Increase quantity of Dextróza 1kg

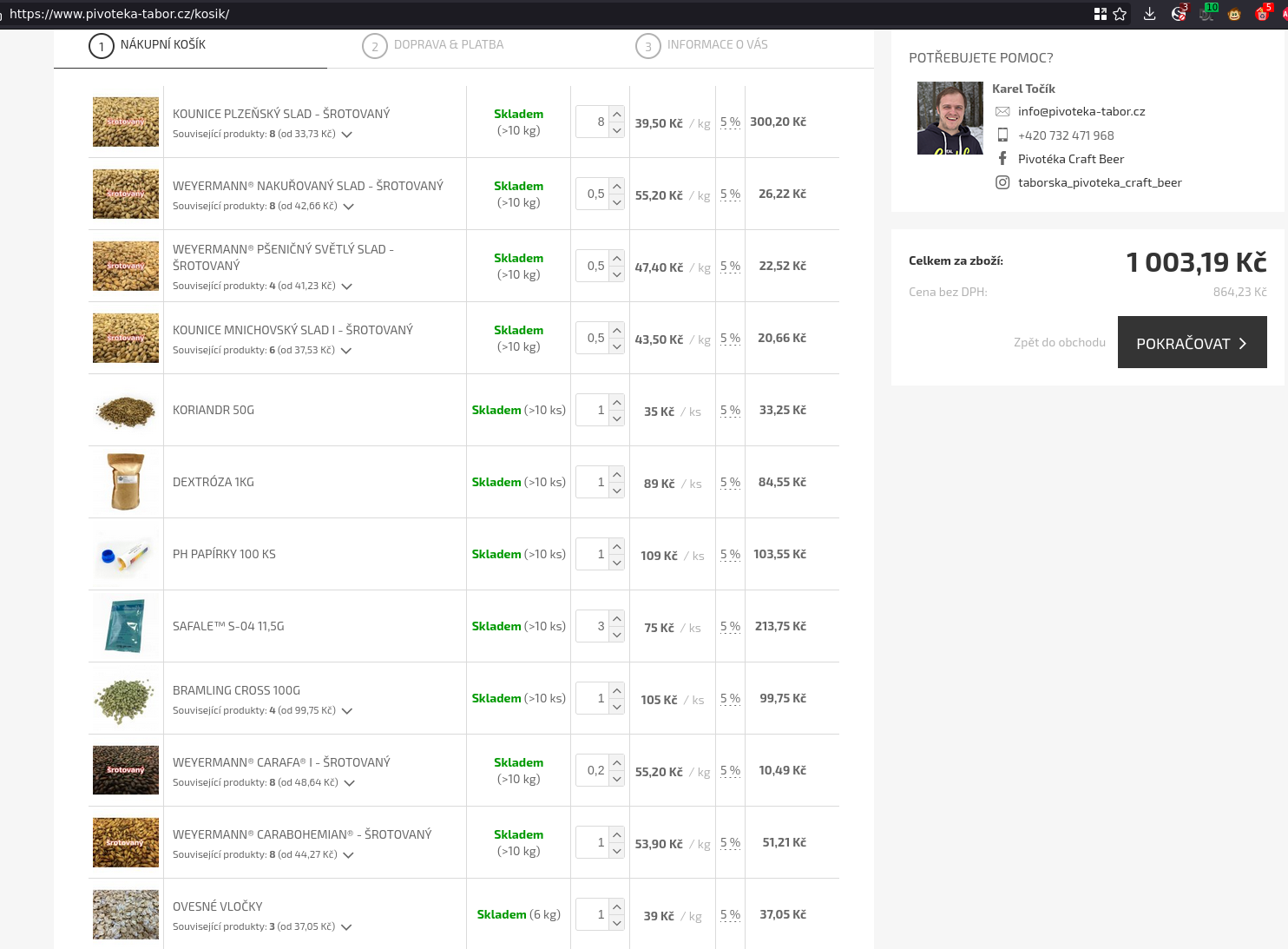[616, 475]
